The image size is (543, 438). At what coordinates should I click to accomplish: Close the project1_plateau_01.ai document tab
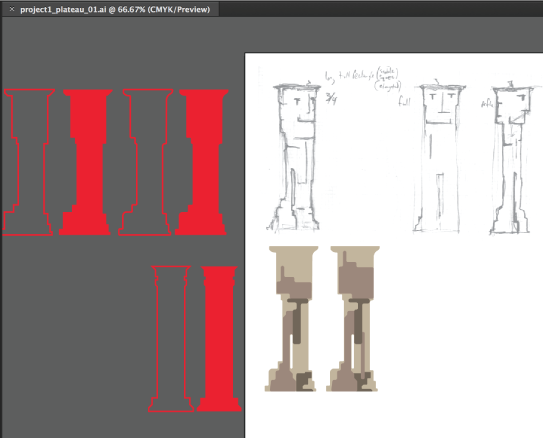[12, 9]
